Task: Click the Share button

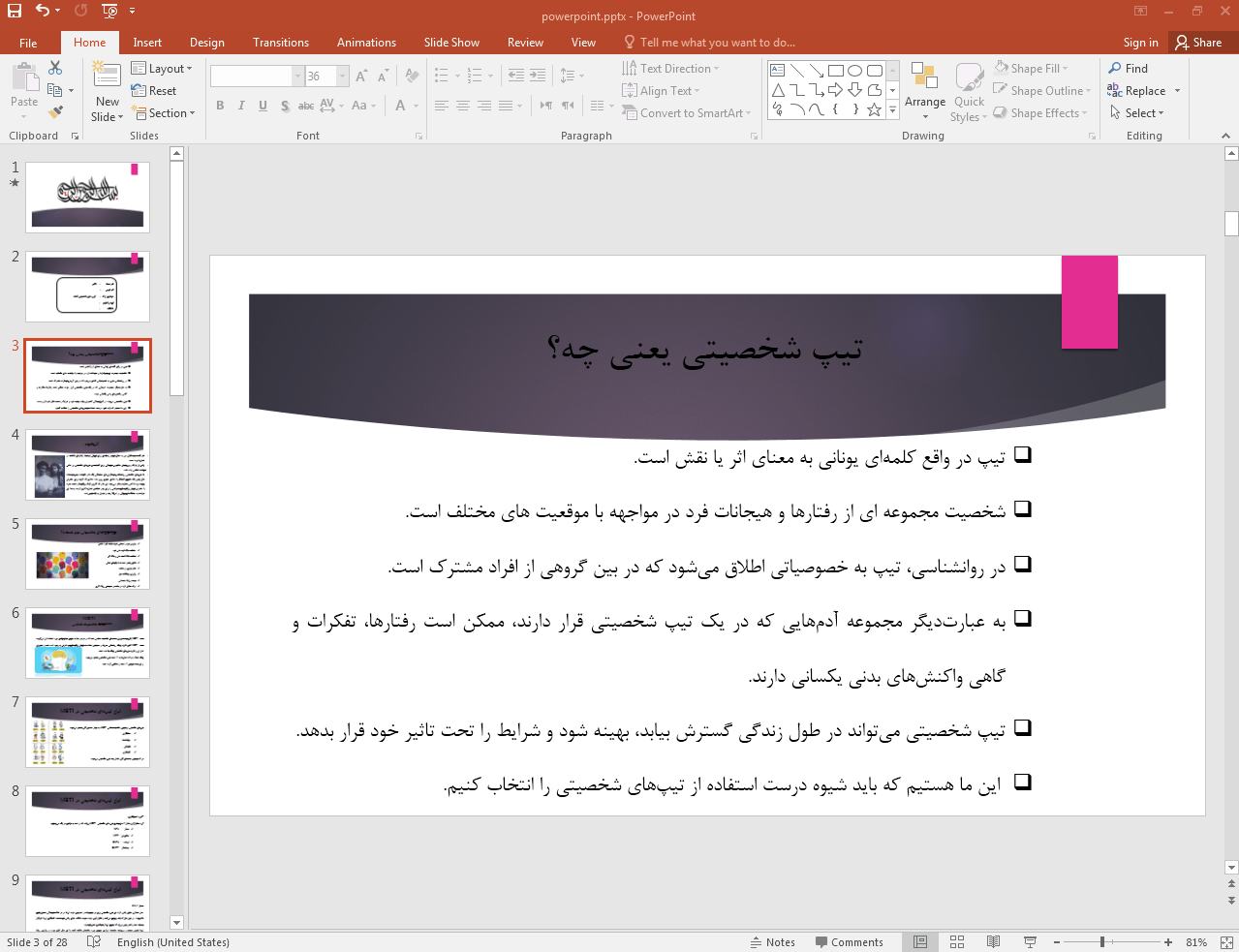Action: [x=1201, y=42]
